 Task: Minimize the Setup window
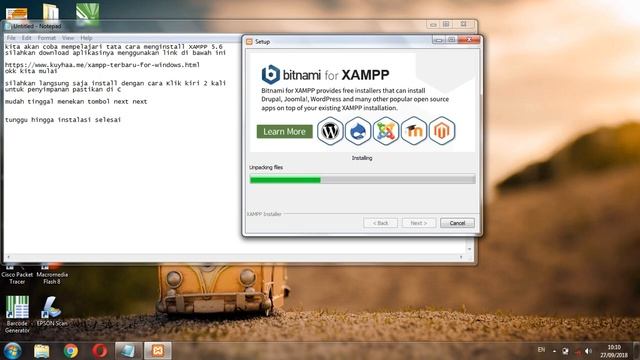click(439, 40)
